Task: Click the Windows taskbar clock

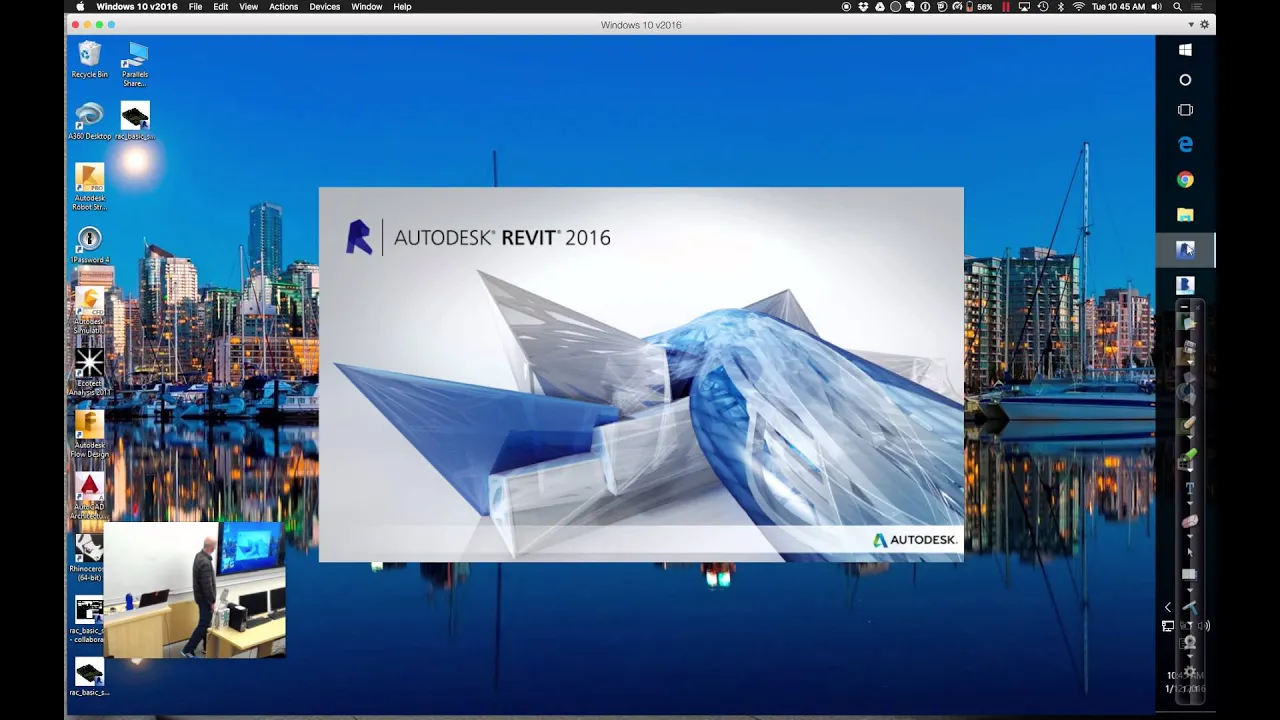Action: coord(1185,682)
